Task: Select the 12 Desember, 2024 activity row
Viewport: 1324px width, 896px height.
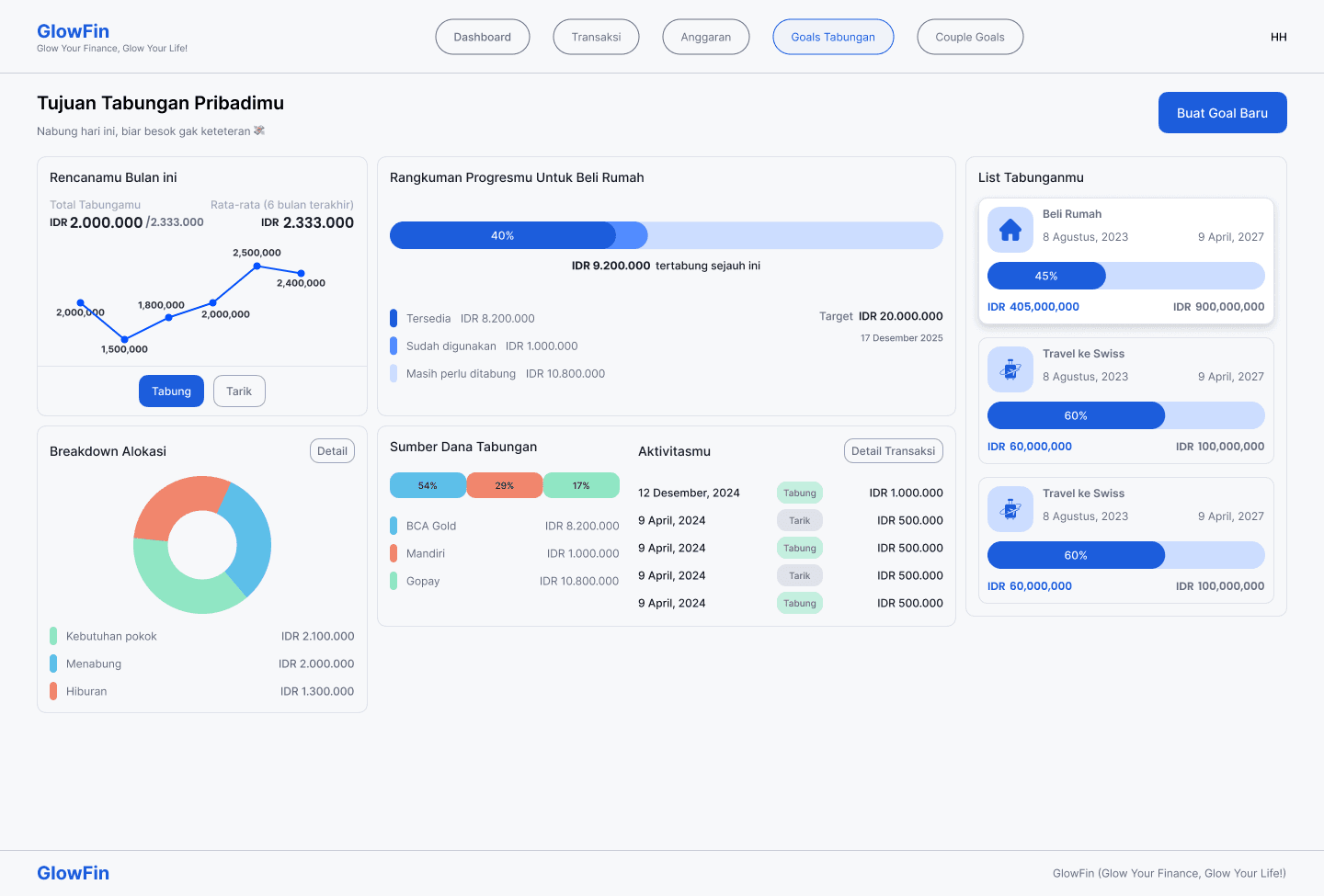Action: [x=790, y=493]
